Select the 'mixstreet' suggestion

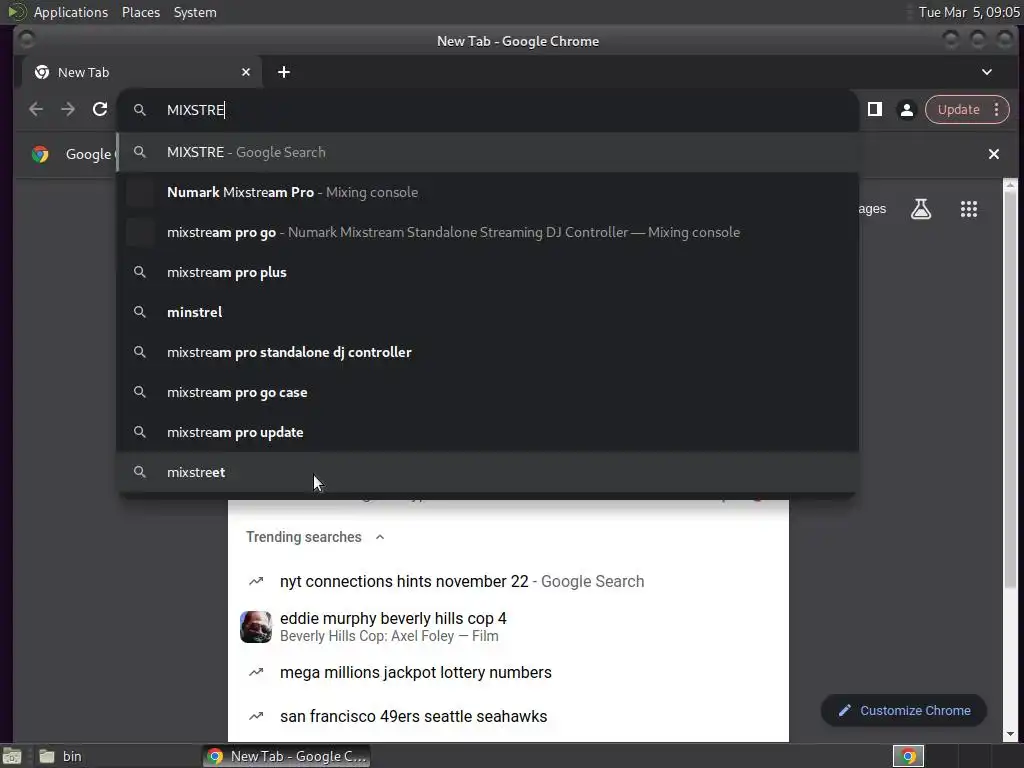[x=487, y=472]
